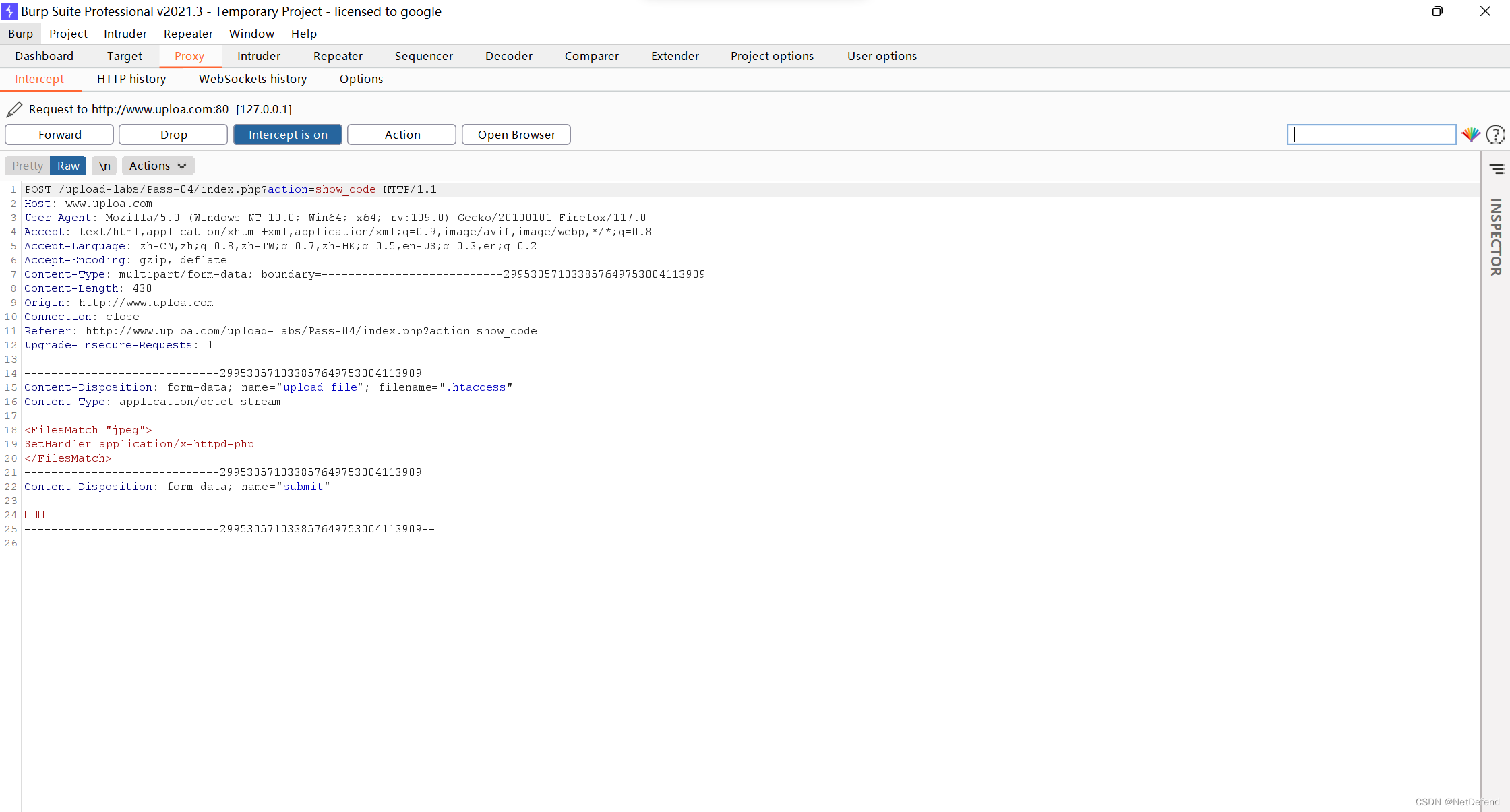Screen dimensions: 1510x812
Task: Open the Help menu
Action: click(304, 34)
